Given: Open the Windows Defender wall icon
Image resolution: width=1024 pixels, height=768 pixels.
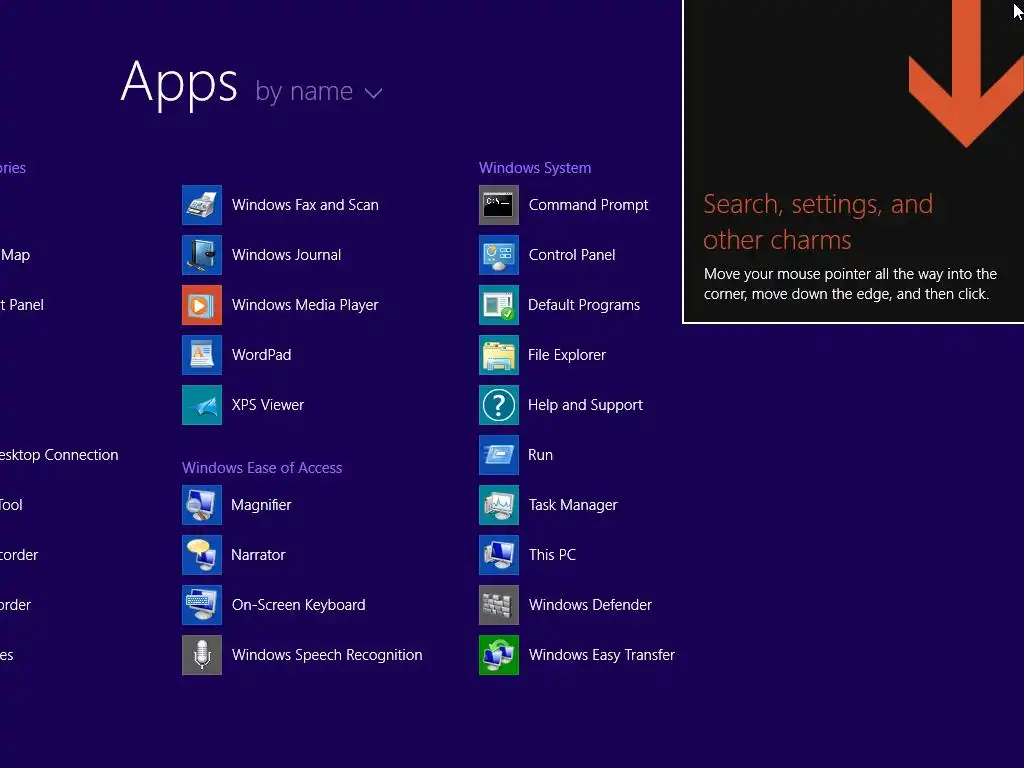Looking at the screenshot, I should click(499, 605).
